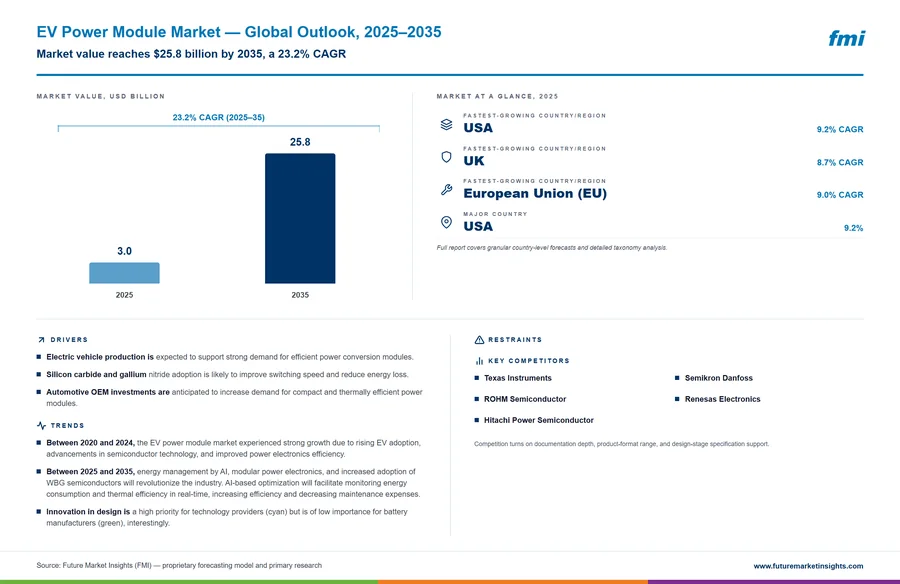This screenshot has height=584, width=900.
Task: Click the light blue 2025 bar
Action: tap(124, 273)
